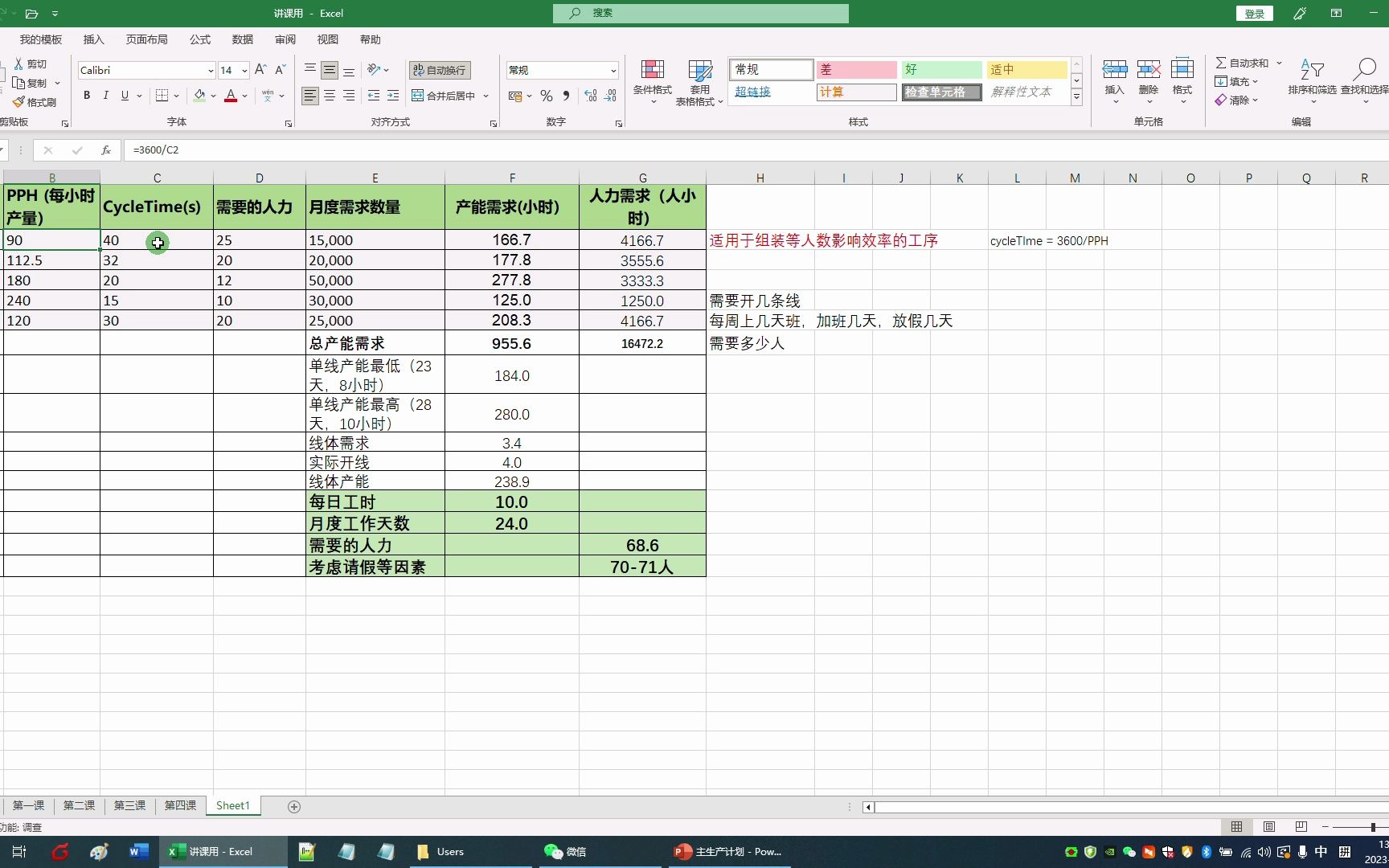Expand the Clear (清除) dropdown
The height and width of the screenshot is (868, 1389).
tap(1255, 100)
